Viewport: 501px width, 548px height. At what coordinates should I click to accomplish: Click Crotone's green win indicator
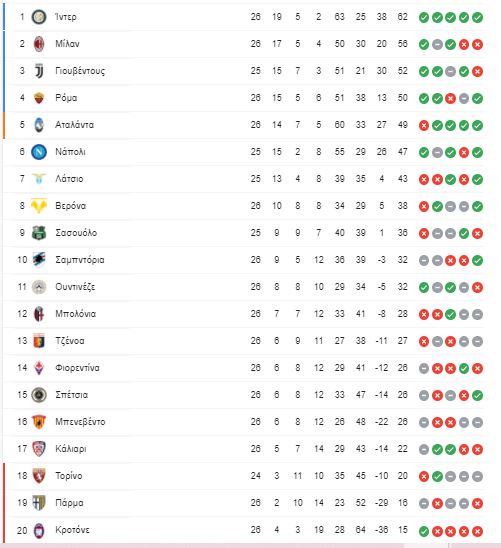pyautogui.click(x=424, y=531)
